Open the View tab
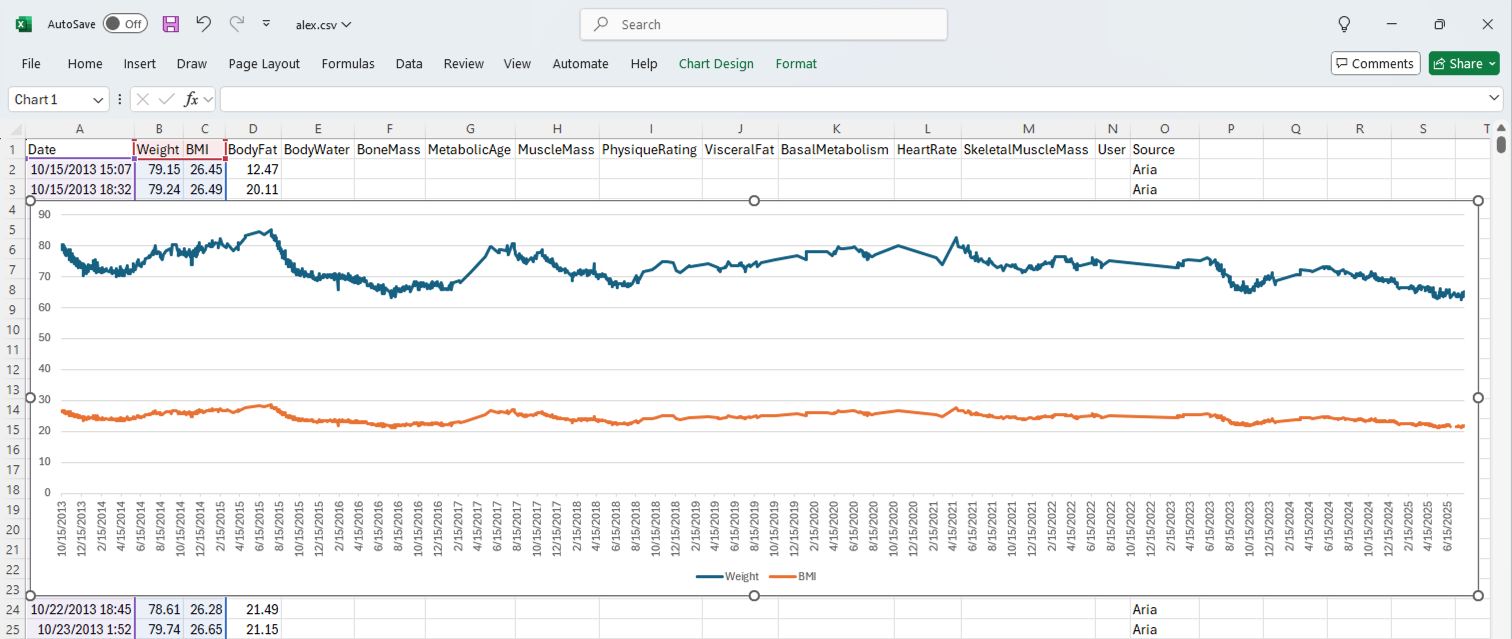The width and height of the screenshot is (1512, 639). point(517,63)
